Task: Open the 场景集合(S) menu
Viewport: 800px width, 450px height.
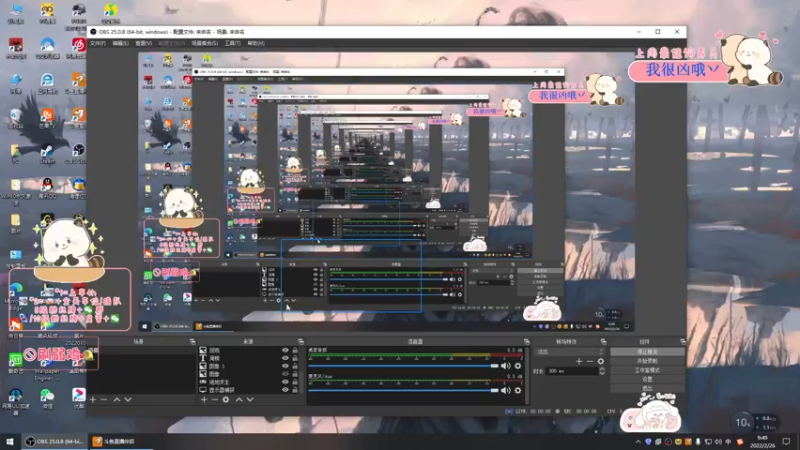Action: [205, 43]
